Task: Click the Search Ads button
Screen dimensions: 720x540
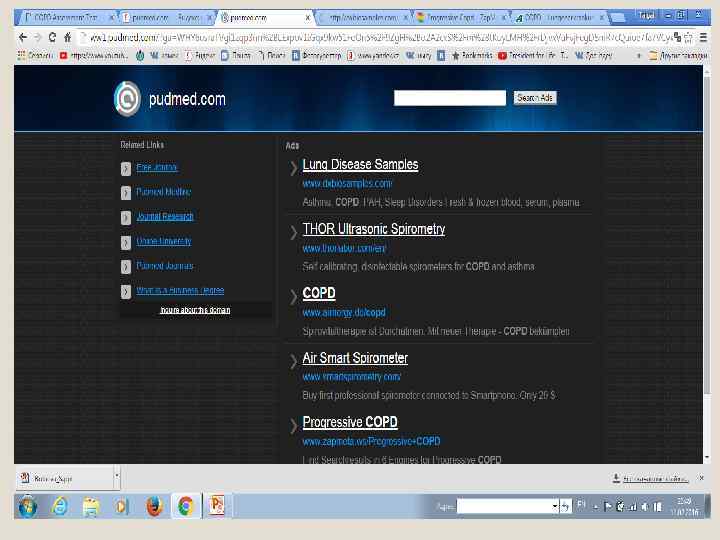Action: (535, 98)
